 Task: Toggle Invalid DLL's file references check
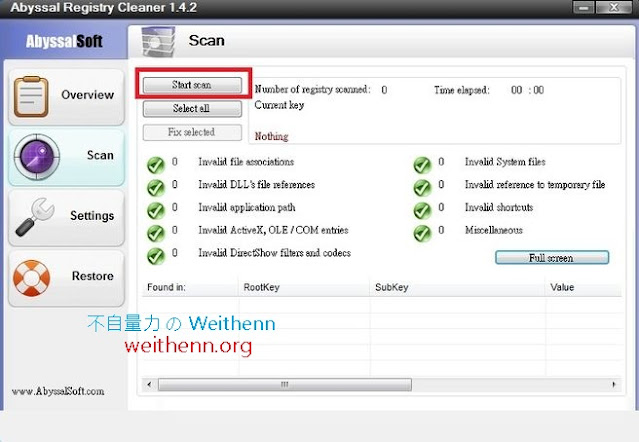coord(155,188)
